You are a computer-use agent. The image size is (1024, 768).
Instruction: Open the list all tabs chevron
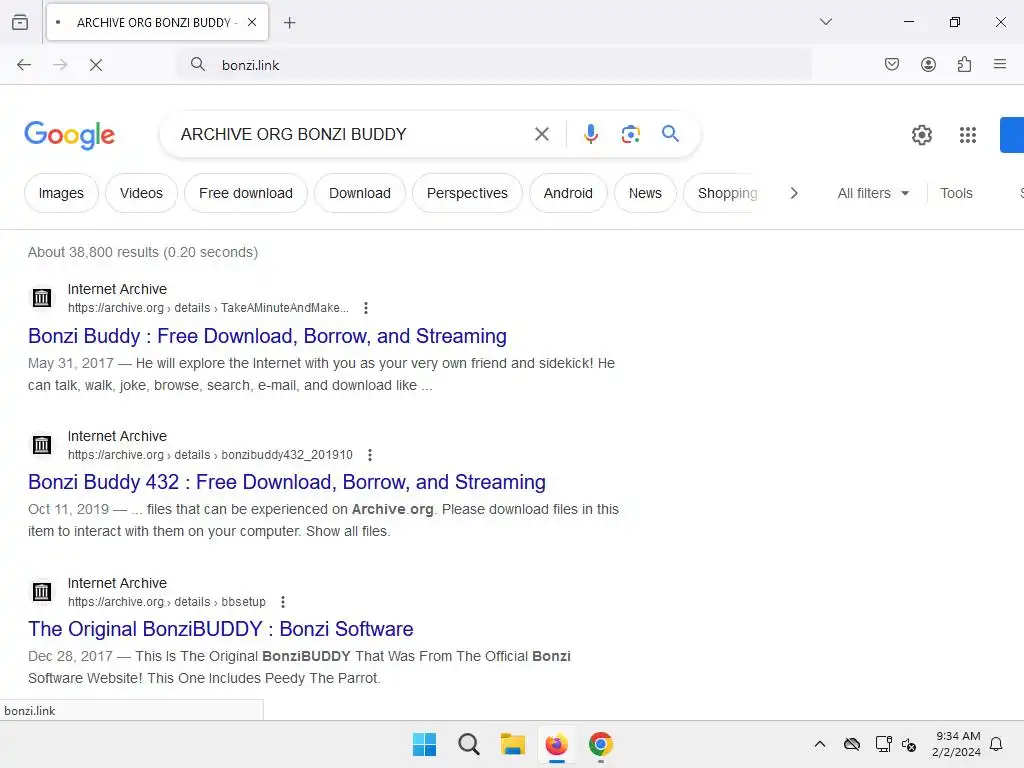tap(825, 22)
